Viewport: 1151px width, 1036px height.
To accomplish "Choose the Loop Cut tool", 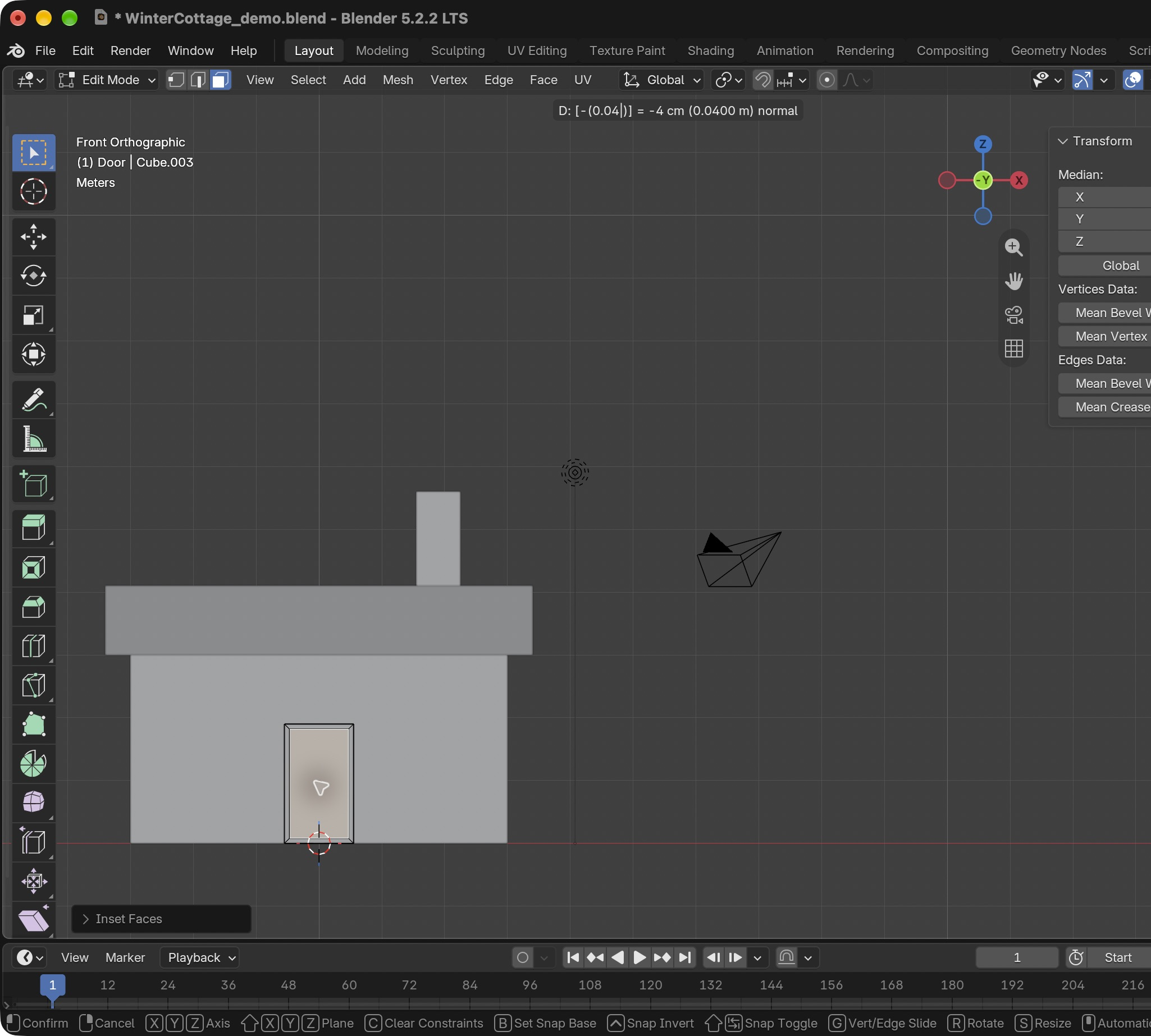I will point(34,646).
